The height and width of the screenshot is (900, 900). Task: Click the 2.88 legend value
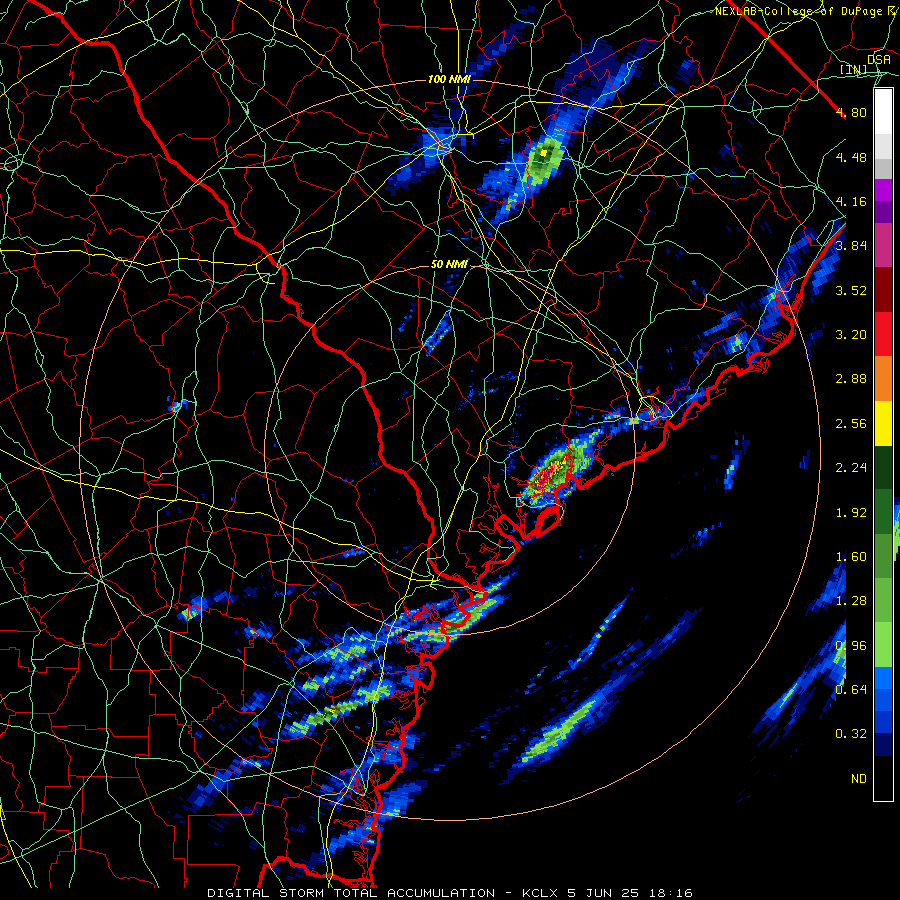pyautogui.click(x=851, y=379)
